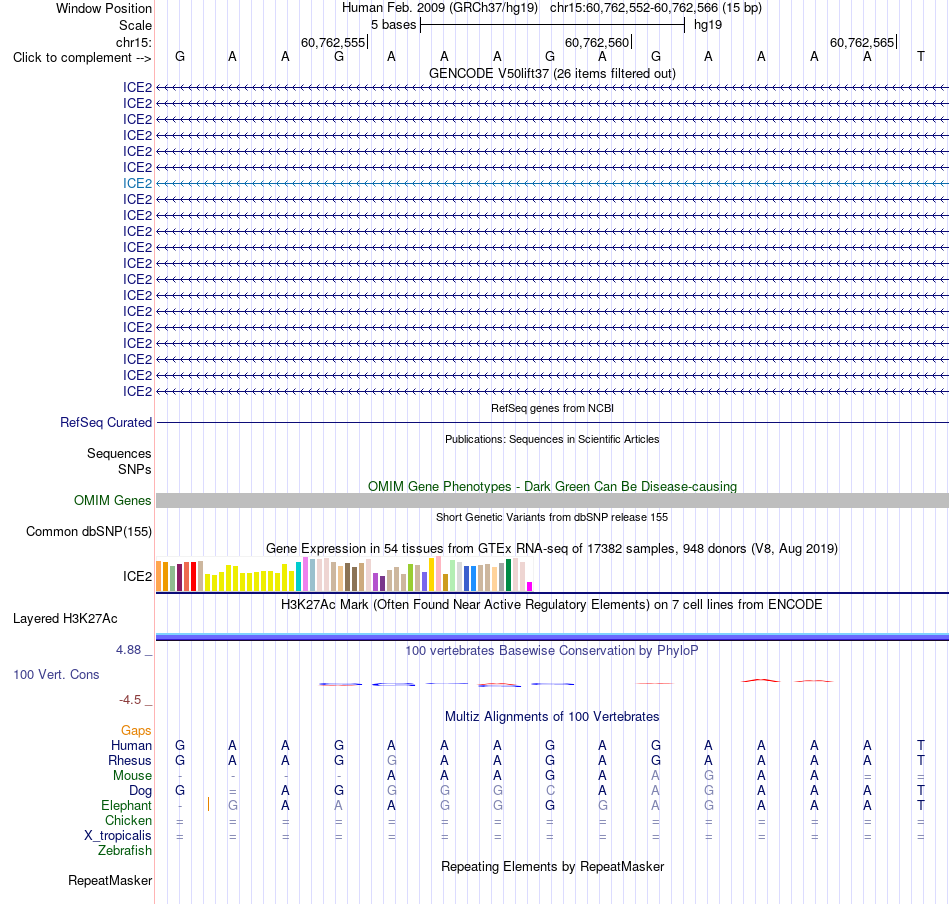This screenshot has height=904, width=950.
Task: Click the RefSeq Curated intron line
Action: pos(552,422)
